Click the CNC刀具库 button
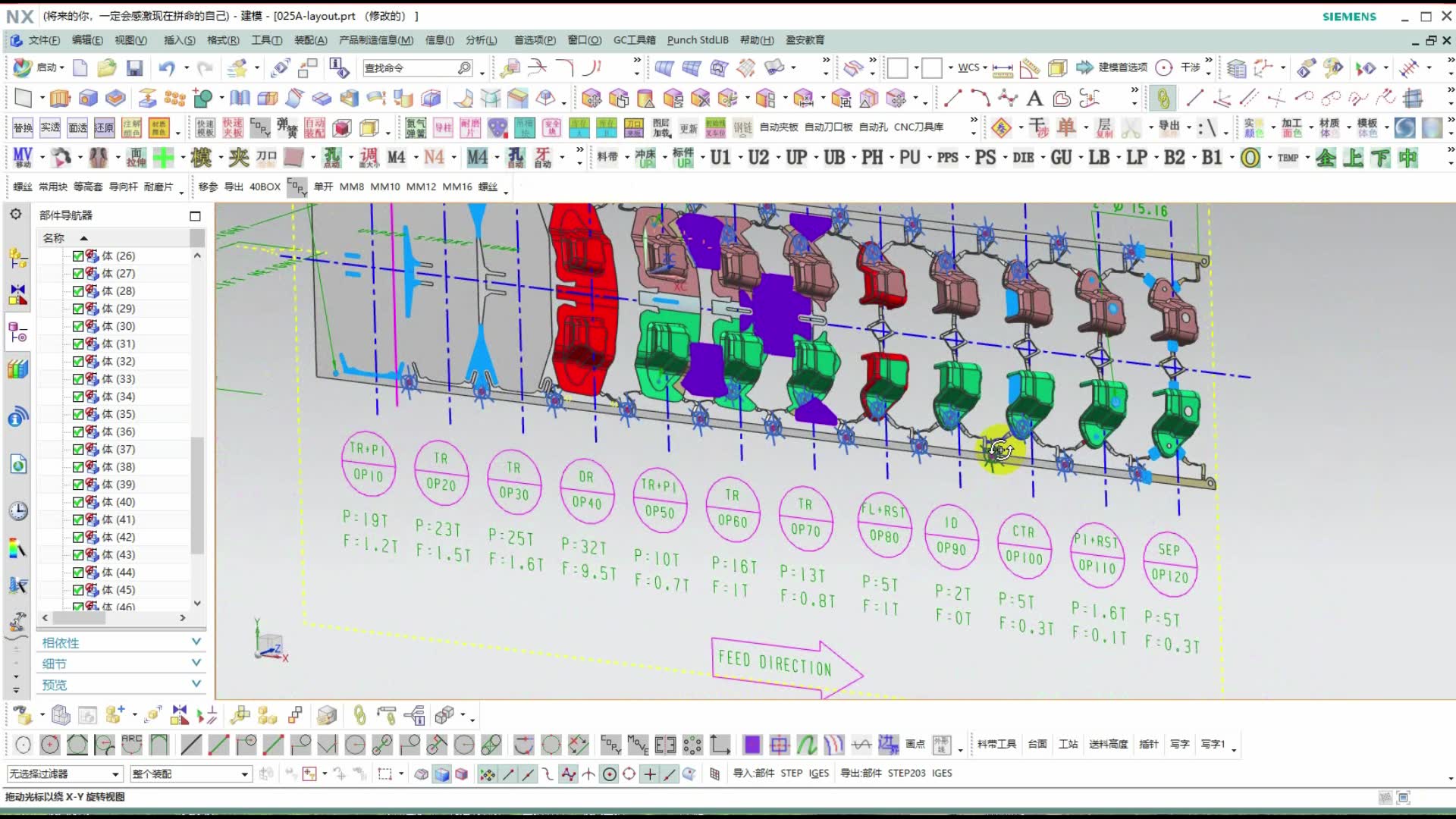The width and height of the screenshot is (1456, 819). (918, 127)
